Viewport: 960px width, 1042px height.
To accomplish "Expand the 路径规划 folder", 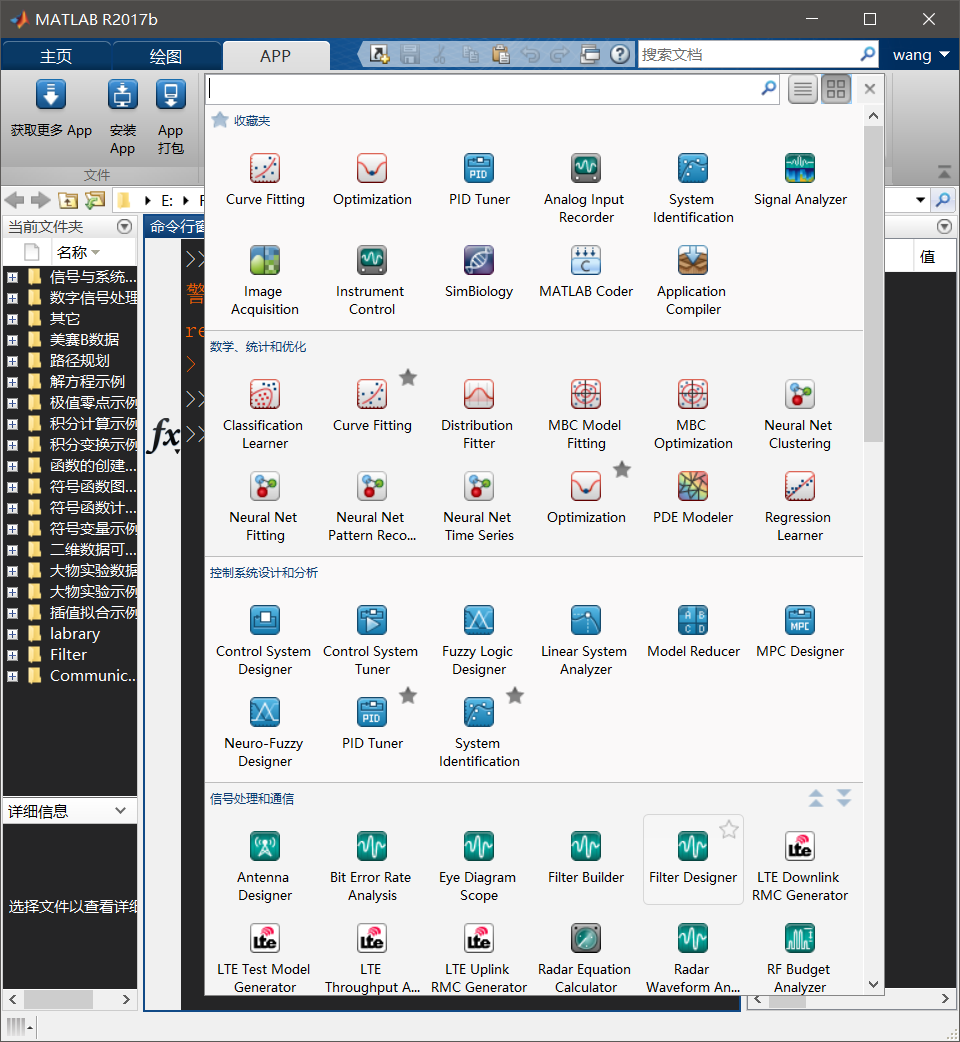I will pyautogui.click(x=12, y=362).
